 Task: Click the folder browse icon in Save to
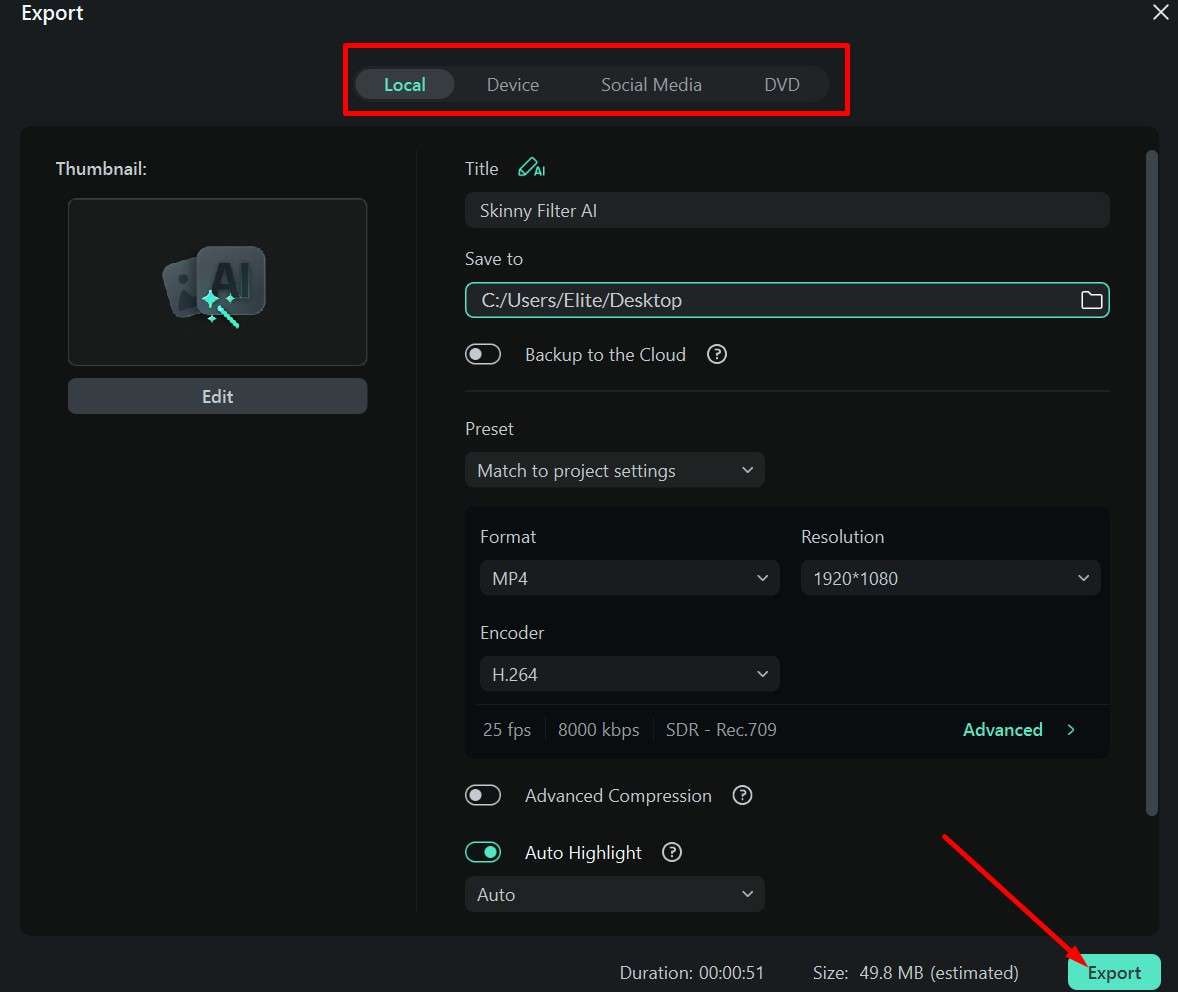1091,300
